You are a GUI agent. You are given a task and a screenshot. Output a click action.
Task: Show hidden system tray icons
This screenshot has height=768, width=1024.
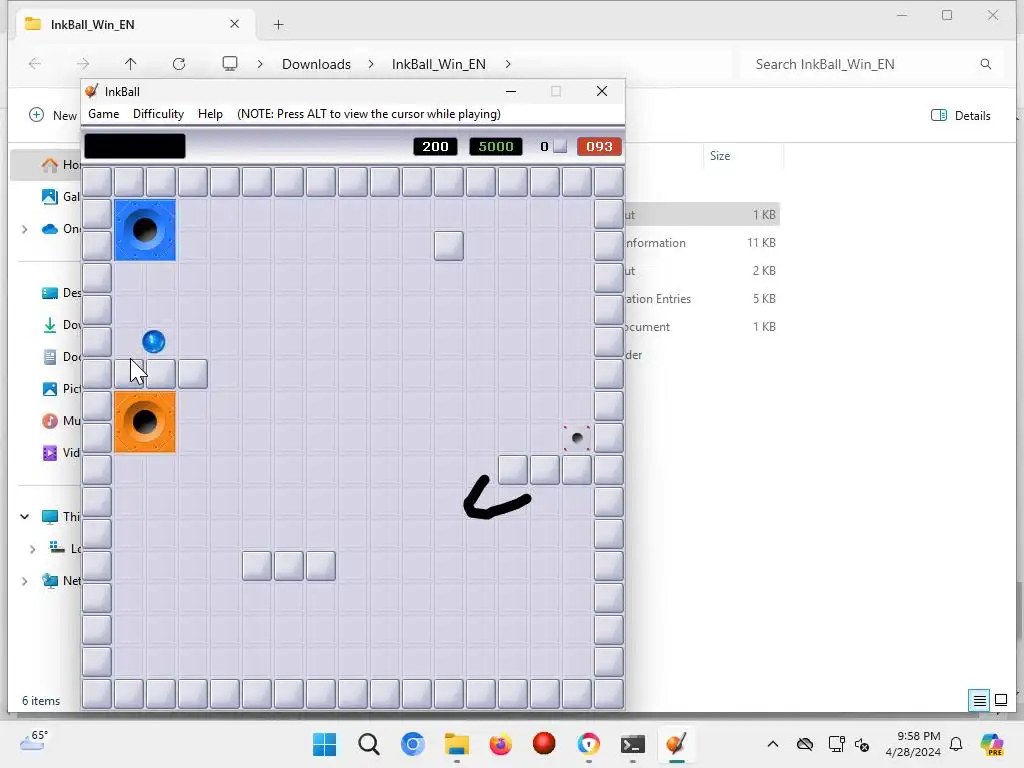(773, 744)
